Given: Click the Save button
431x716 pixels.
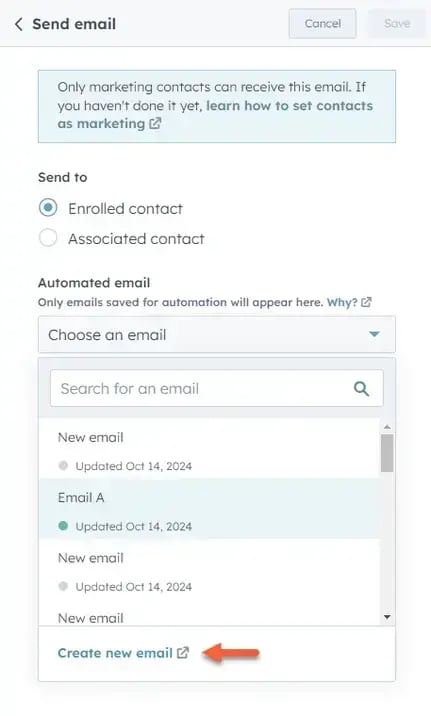Looking at the screenshot, I should [397, 24].
